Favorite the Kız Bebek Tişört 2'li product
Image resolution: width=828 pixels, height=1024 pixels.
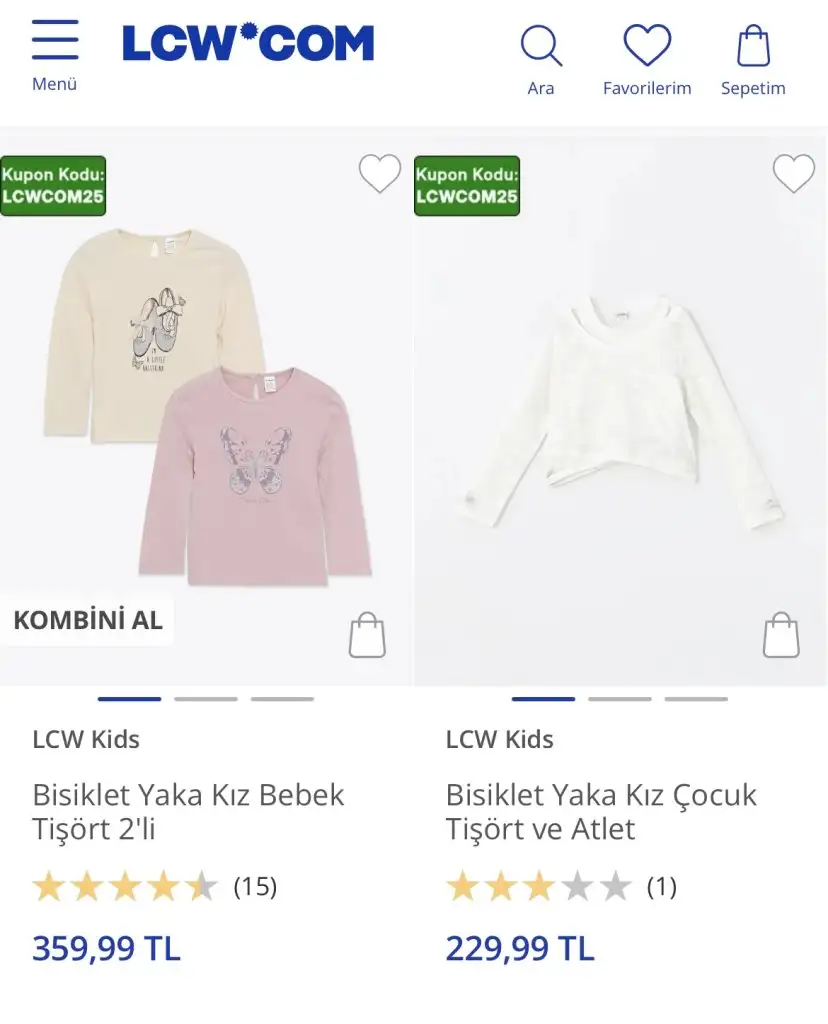pyautogui.click(x=380, y=174)
